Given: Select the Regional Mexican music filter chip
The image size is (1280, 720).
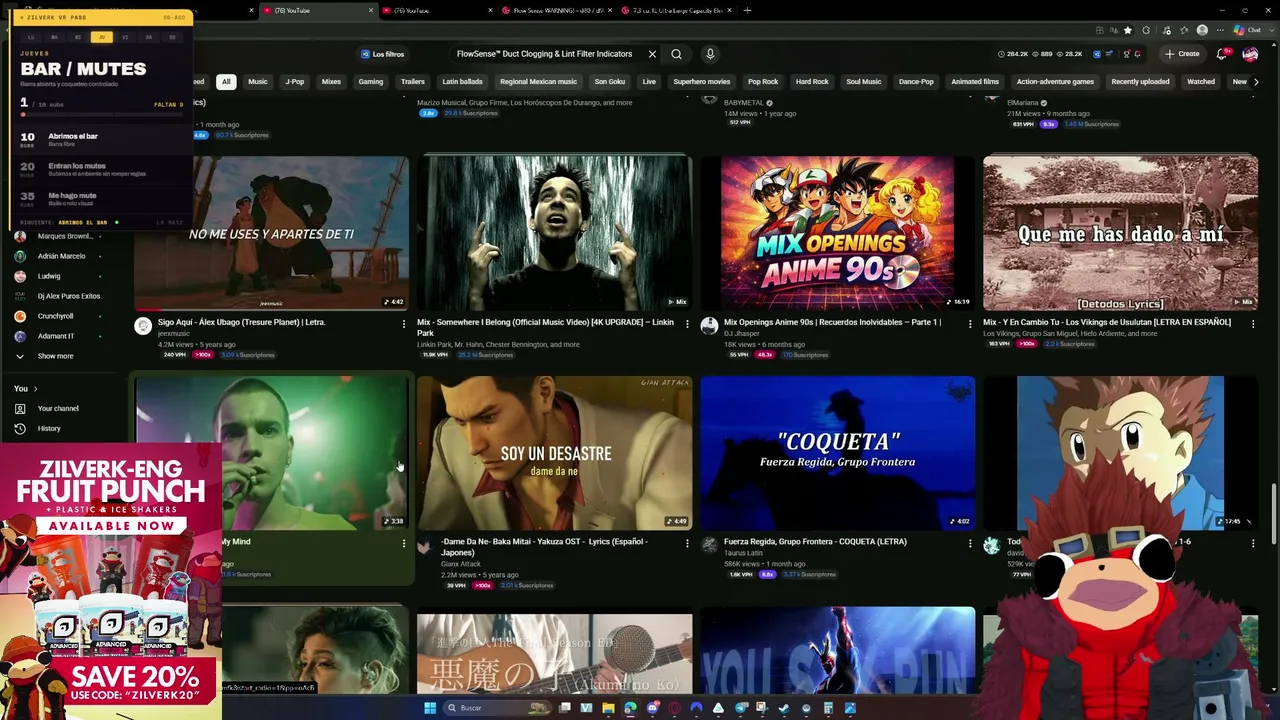Looking at the screenshot, I should [x=539, y=82].
